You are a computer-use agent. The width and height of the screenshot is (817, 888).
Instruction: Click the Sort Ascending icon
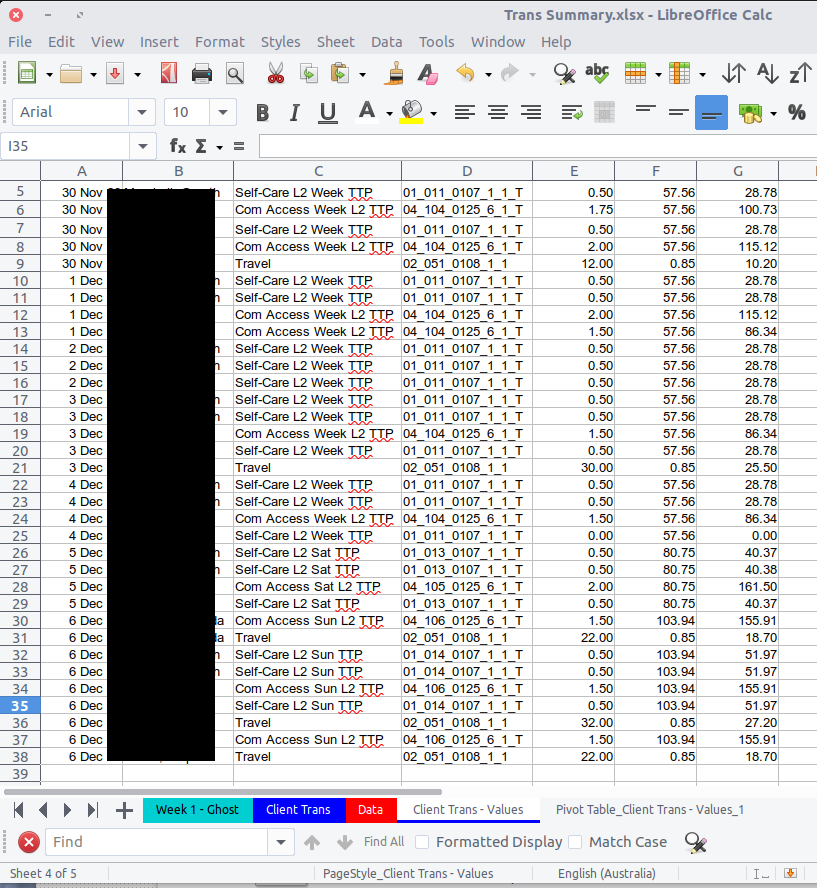[766, 73]
